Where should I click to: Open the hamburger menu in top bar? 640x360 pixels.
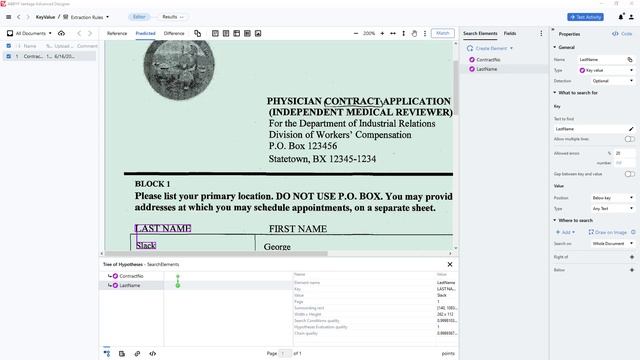9,17
